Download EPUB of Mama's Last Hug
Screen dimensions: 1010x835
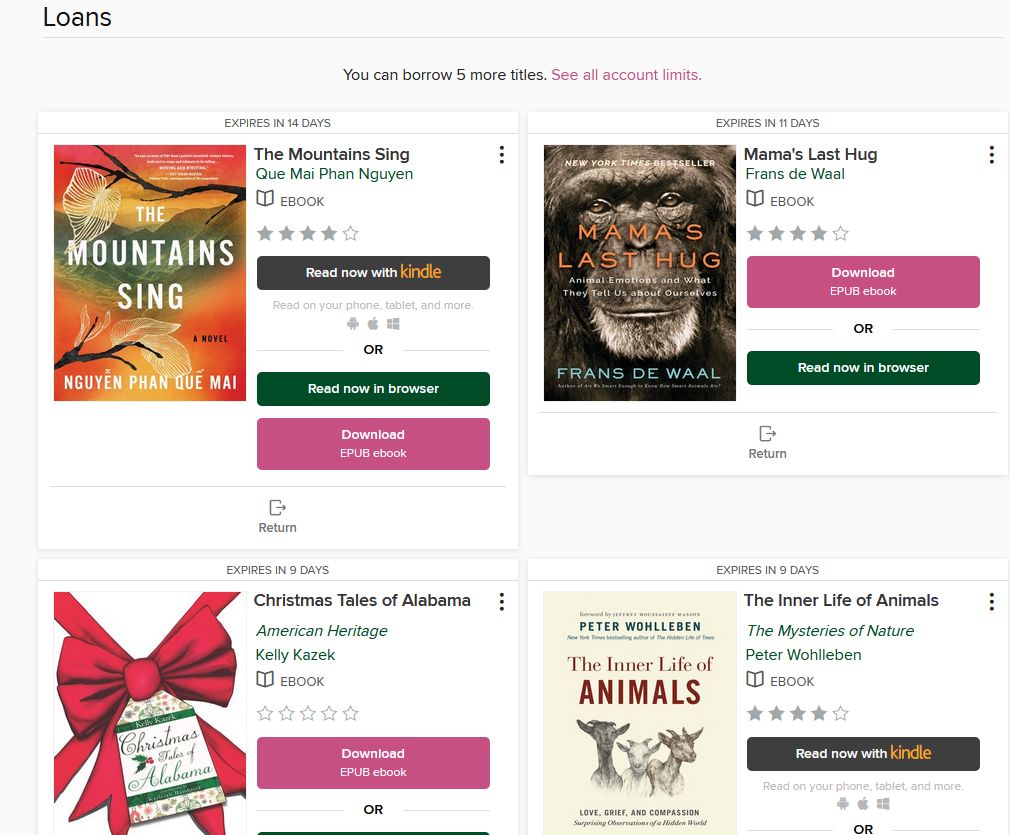[x=863, y=281]
